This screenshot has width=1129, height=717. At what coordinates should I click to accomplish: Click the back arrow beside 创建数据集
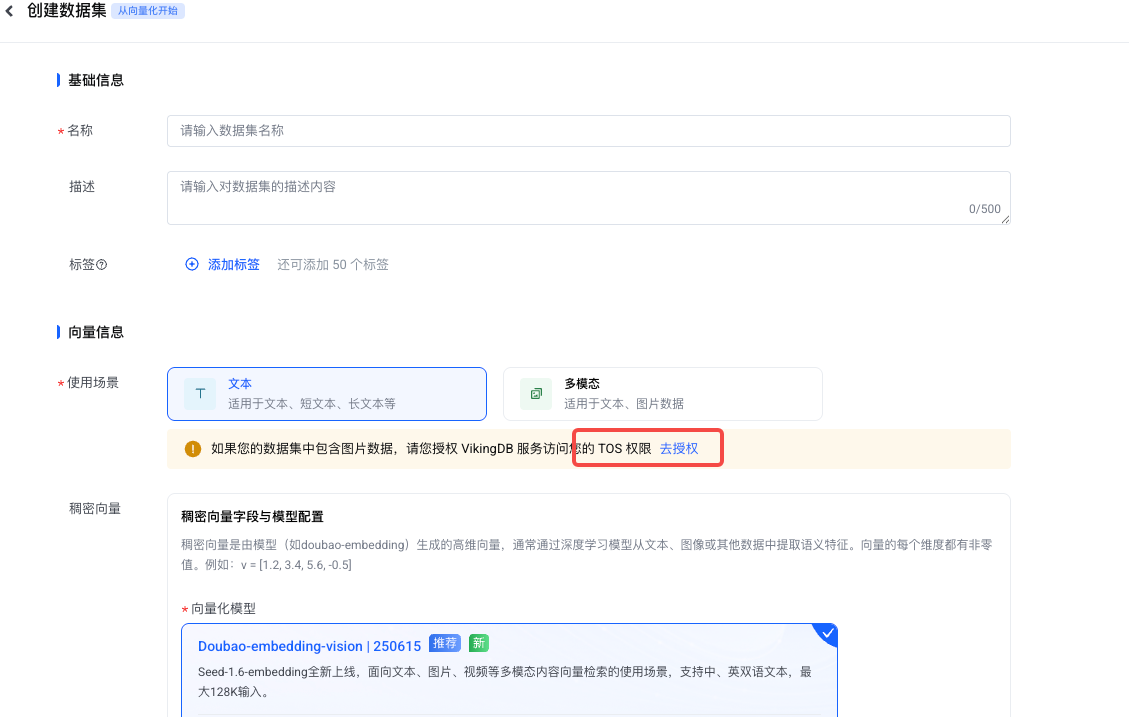coord(10,12)
